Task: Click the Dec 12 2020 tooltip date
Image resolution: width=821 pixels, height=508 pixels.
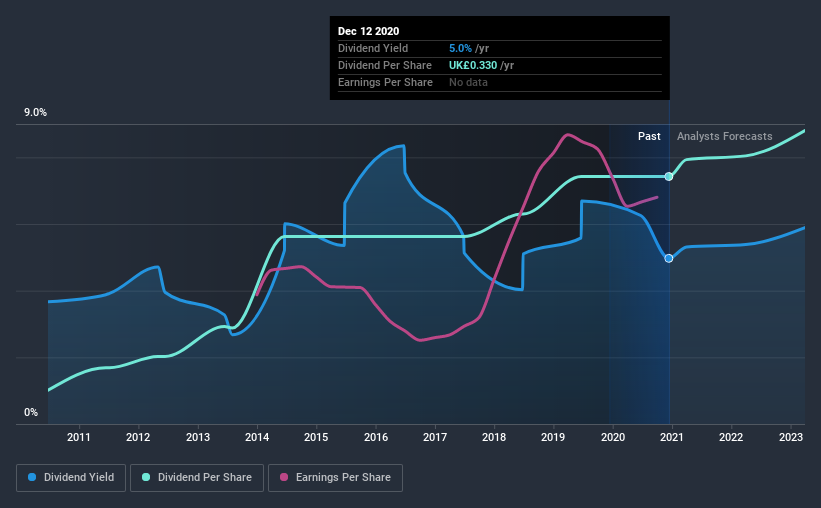Action: click(x=369, y=31)
